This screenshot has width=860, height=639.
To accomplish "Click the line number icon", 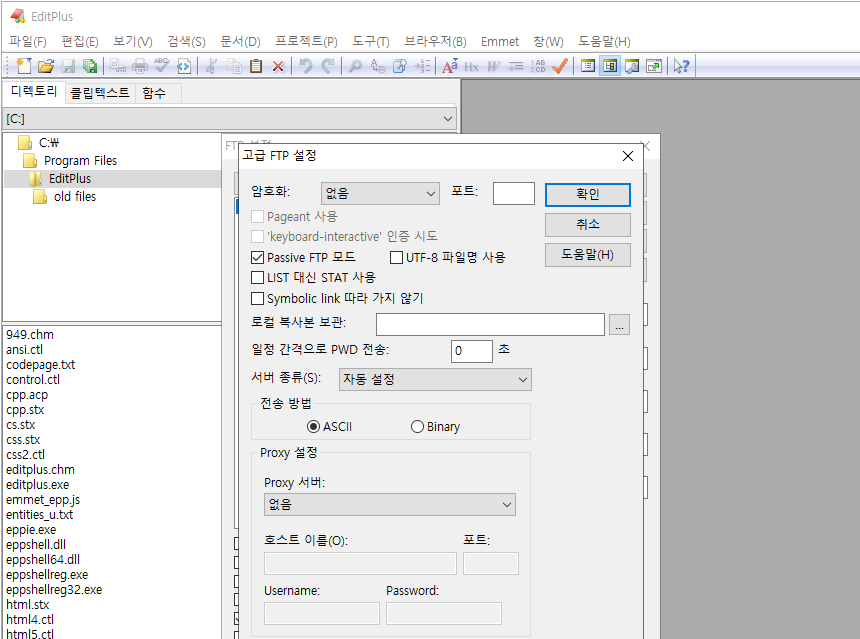I will (538, 66).
